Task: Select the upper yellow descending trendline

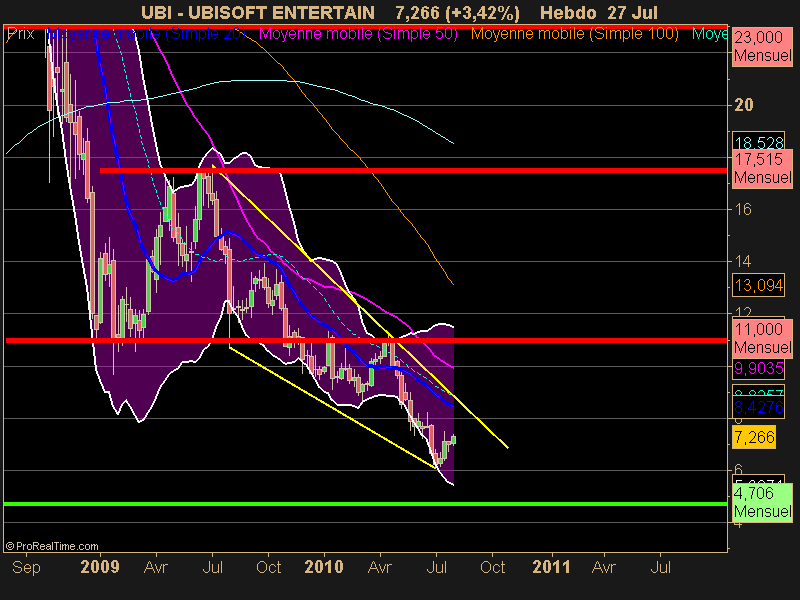Action: (360, 306)
